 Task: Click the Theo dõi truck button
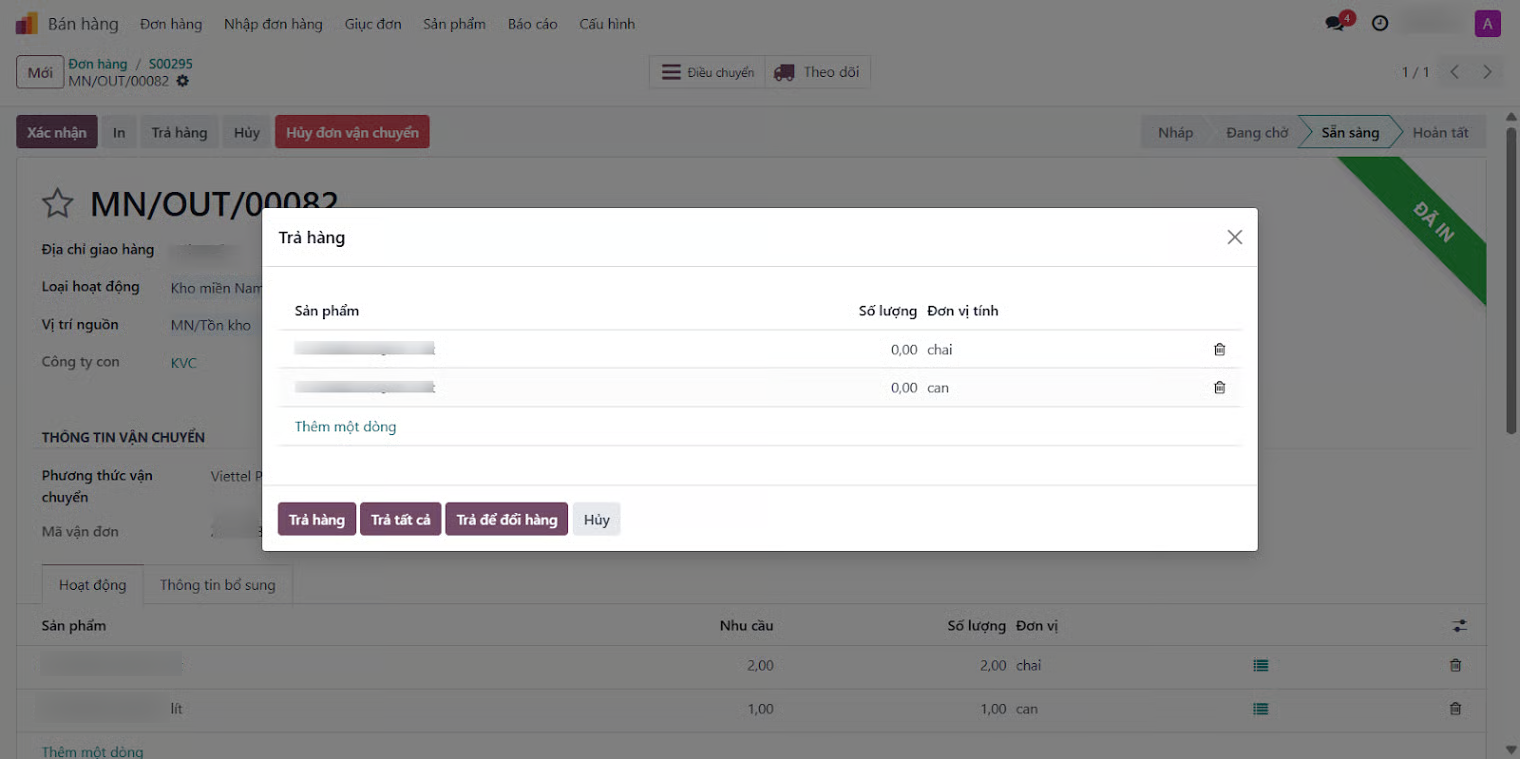click(818, 72)
